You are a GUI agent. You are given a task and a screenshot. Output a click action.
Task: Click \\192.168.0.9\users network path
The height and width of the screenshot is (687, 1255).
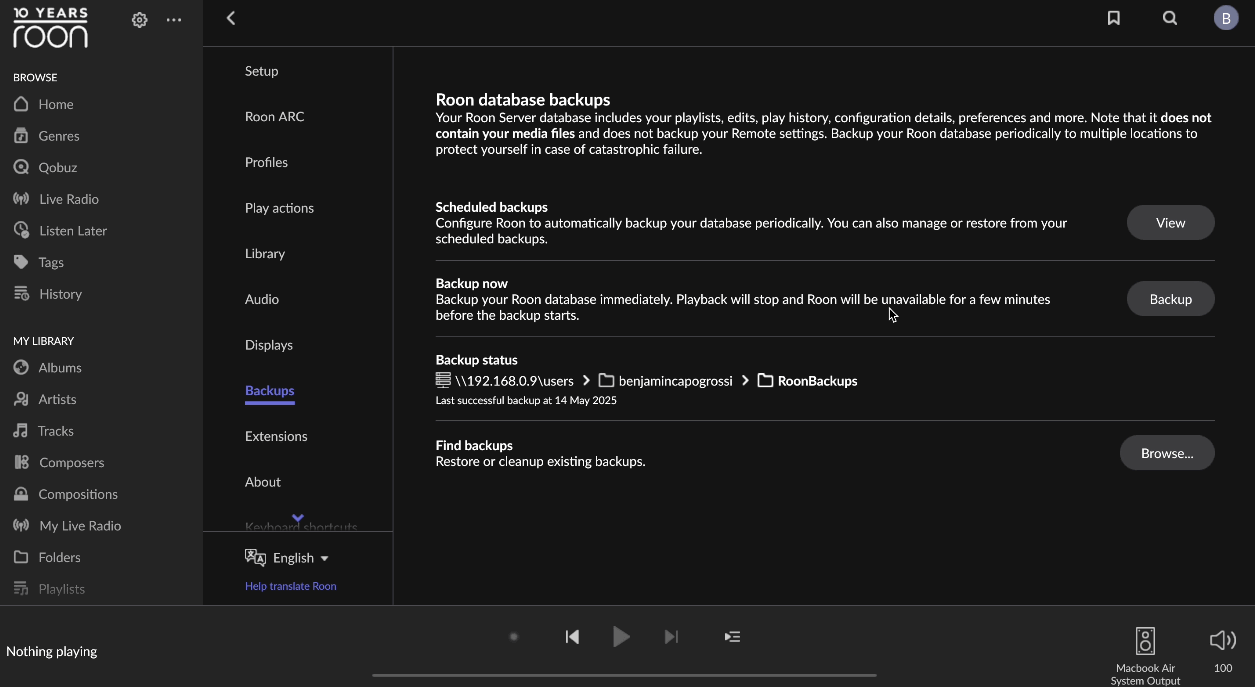click(505, 381)
